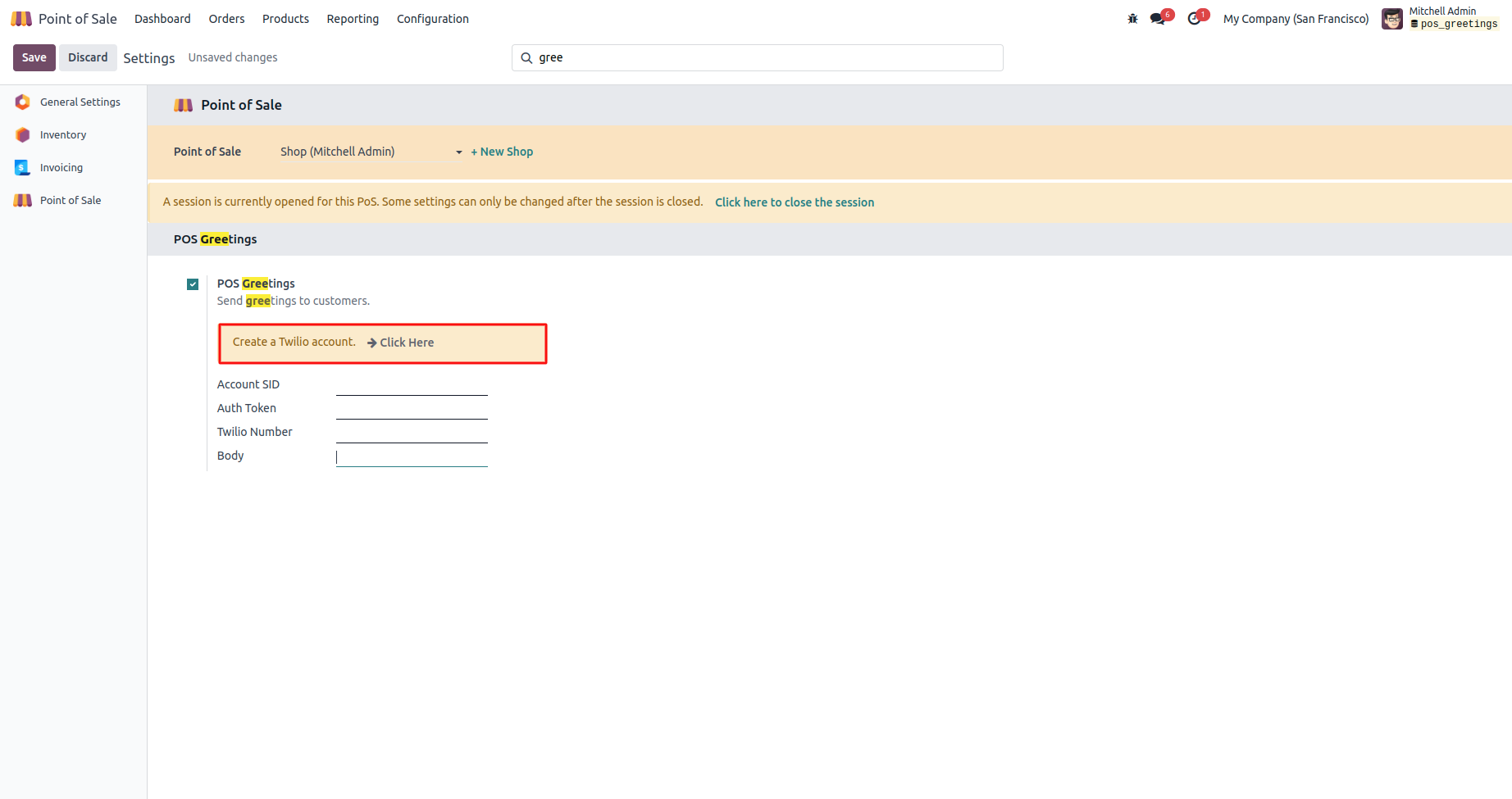1512x799 pixels.
Task: Focus the Account SID input field
Action: click(x=412, y=385)
